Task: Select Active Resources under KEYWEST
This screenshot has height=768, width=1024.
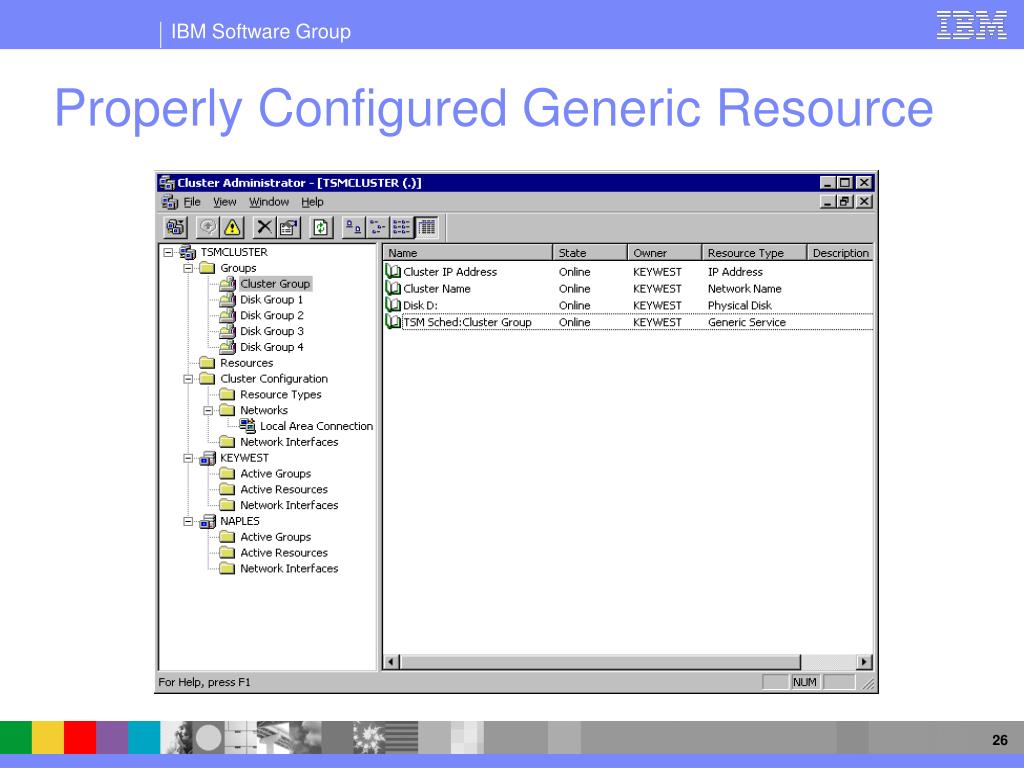Action: coord(284,489)
